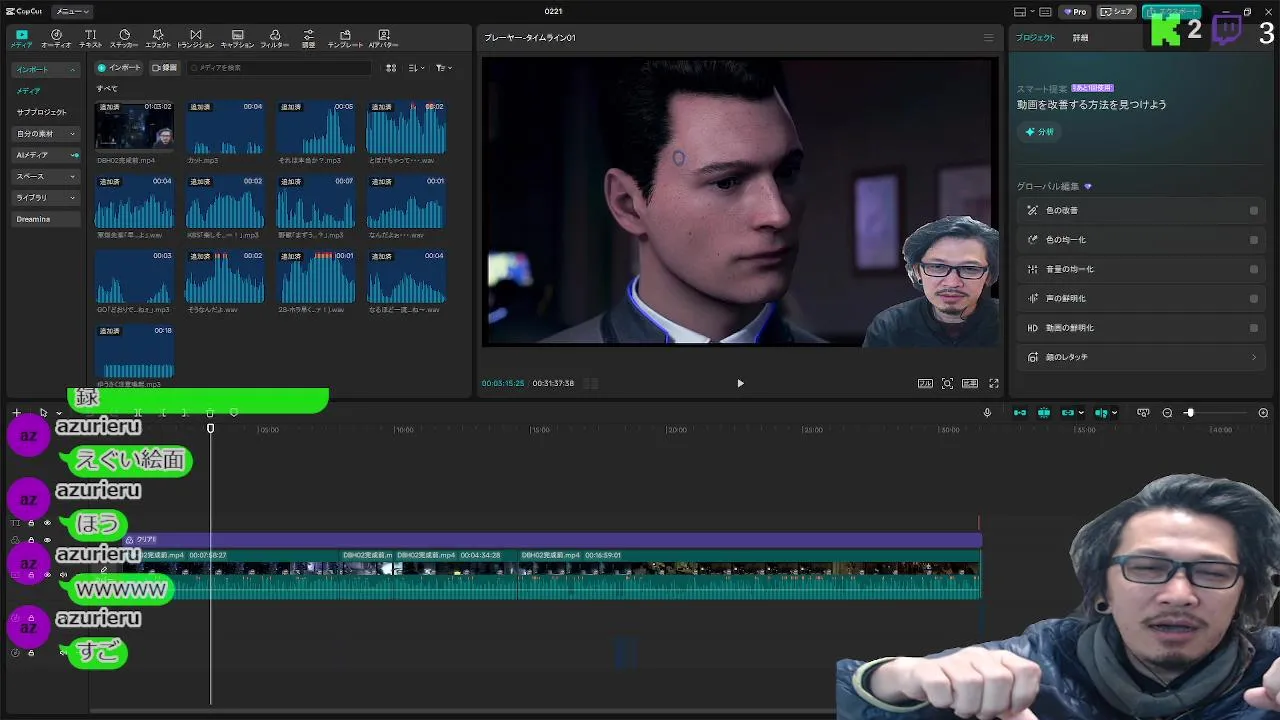Select サブプロジェクト in the sidebar

(x=41, y=112)
